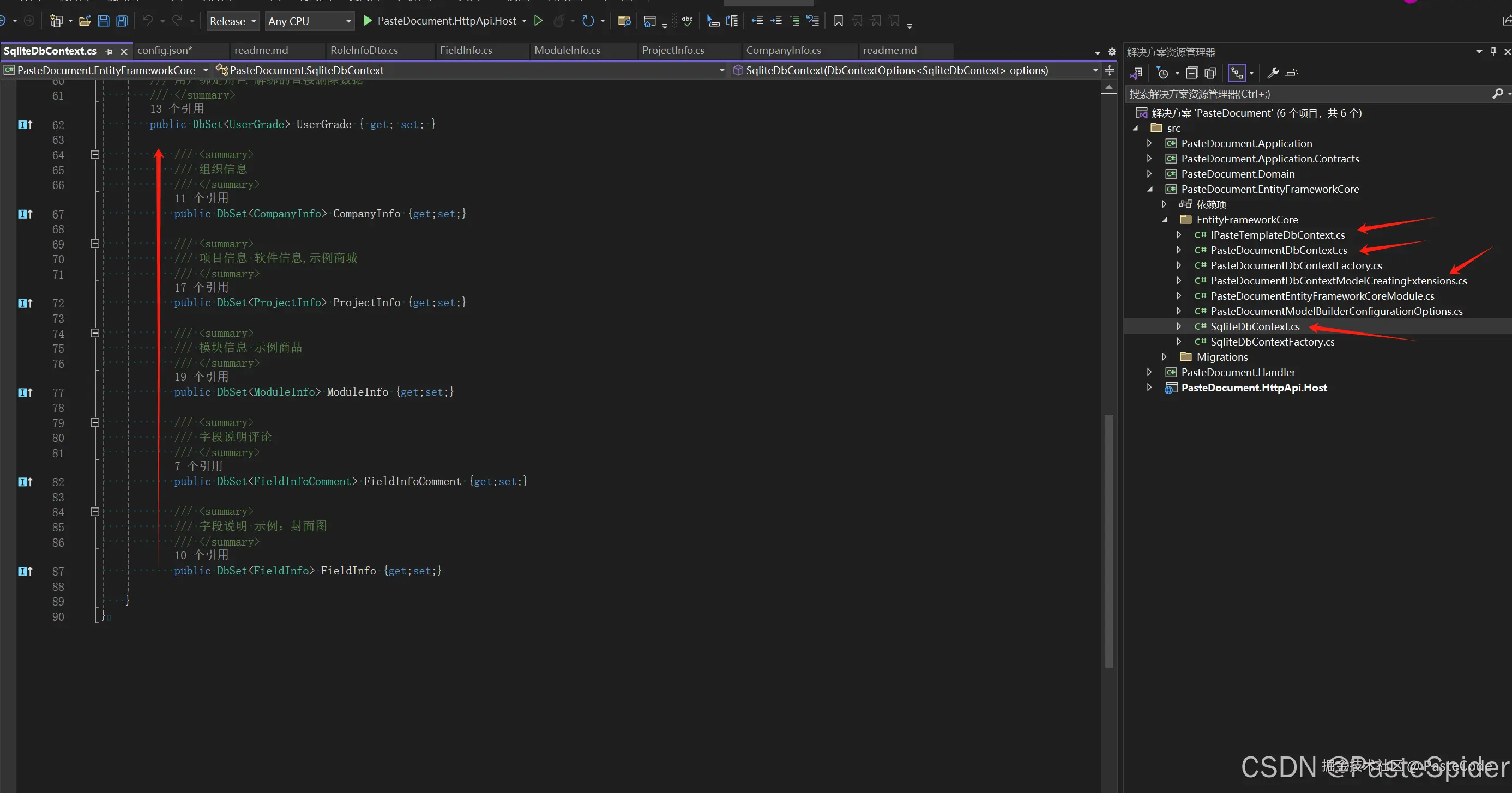
Task: Toggle nested view tree icon in Solution Explorer
Action: 1237,74
